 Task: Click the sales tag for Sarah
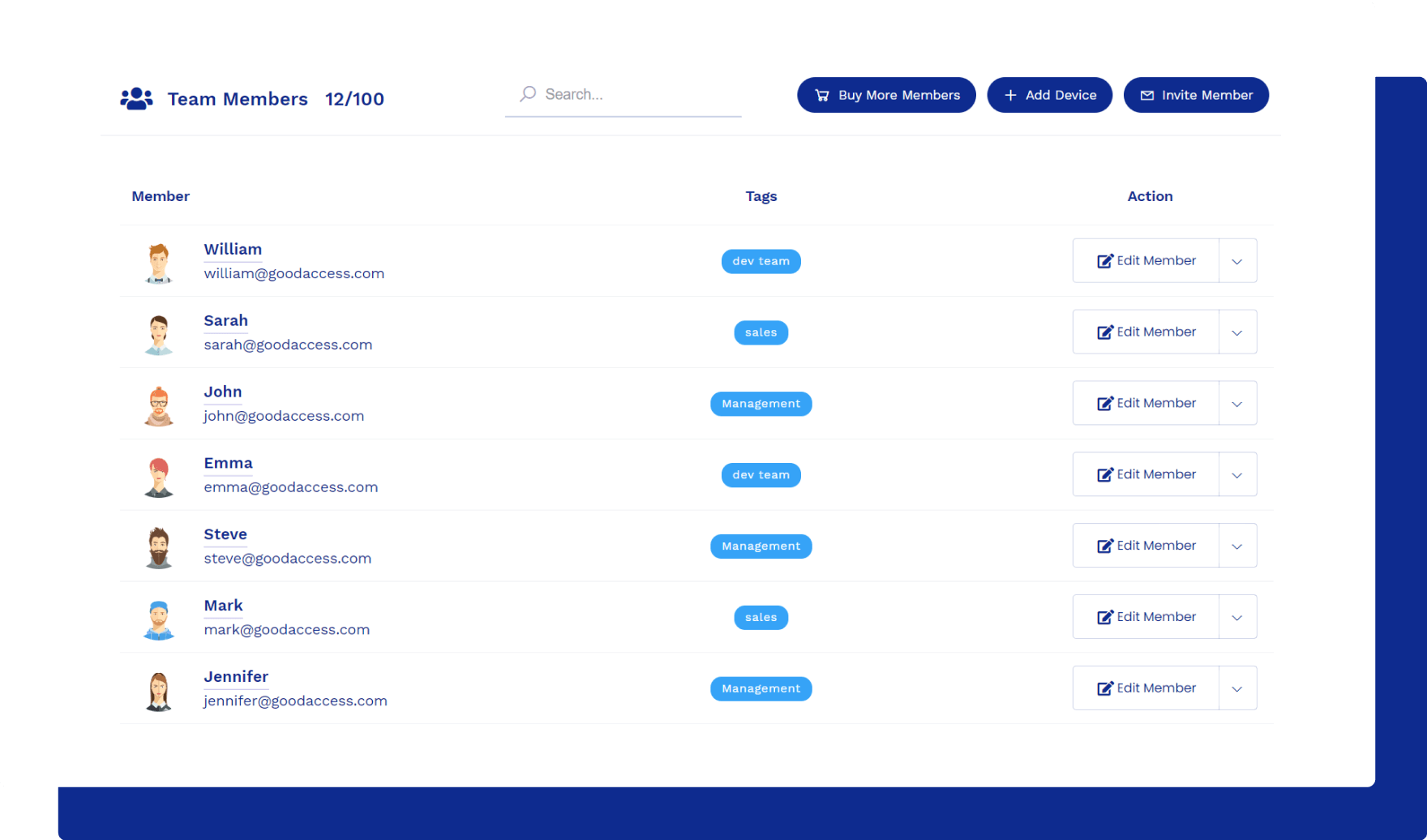[761, 332]
